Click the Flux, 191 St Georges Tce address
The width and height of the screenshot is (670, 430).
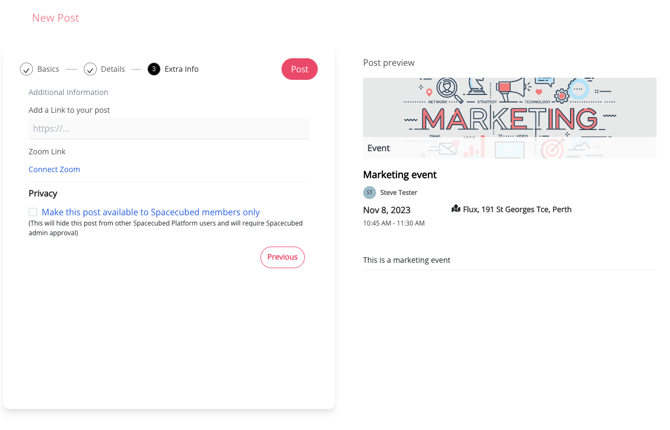pyautogui.click(x=517, y=209)
